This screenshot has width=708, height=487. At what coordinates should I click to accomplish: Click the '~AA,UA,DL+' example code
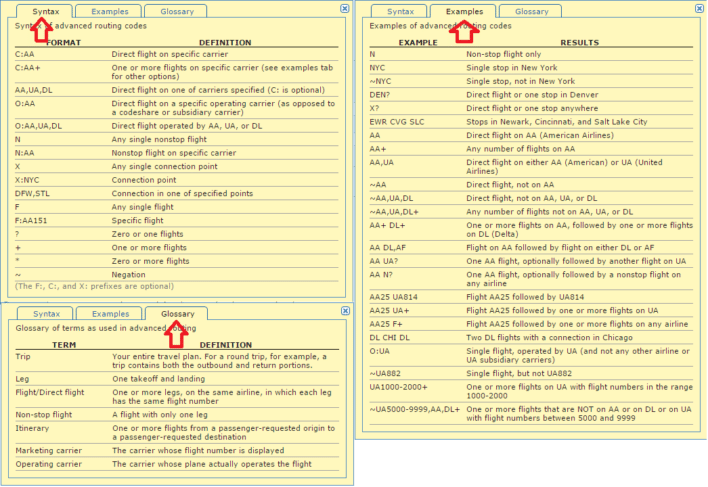394,212
